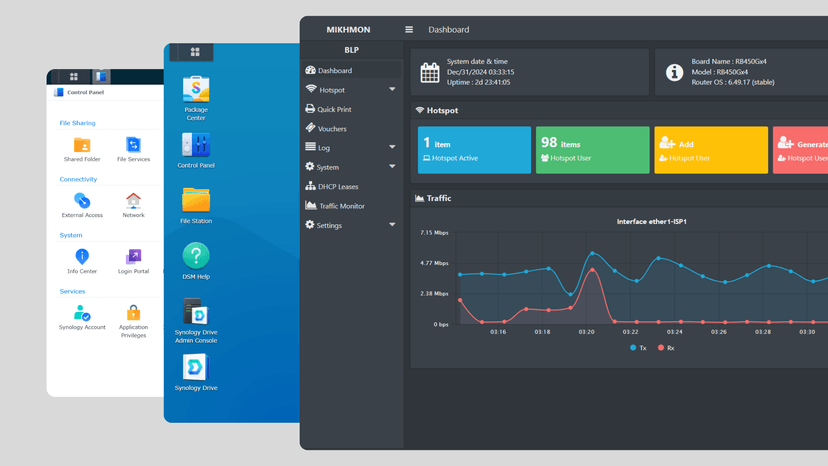Toggle the Mikhmon hamburger sidebar icon
Screen dimensions: 828x466
click(409, 30)
